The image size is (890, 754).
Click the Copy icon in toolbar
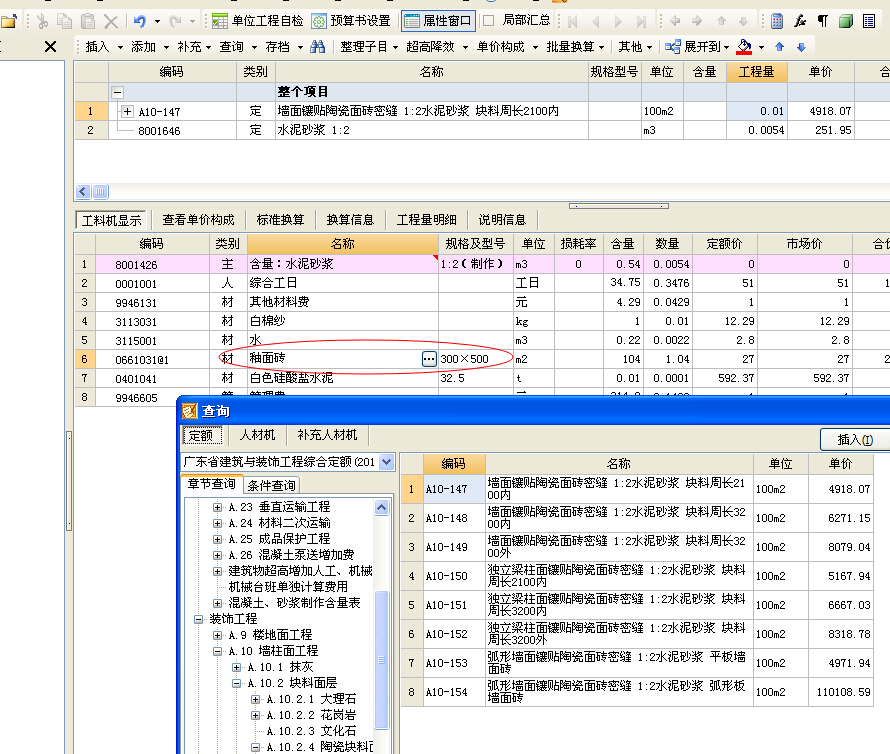coord(65,22)
